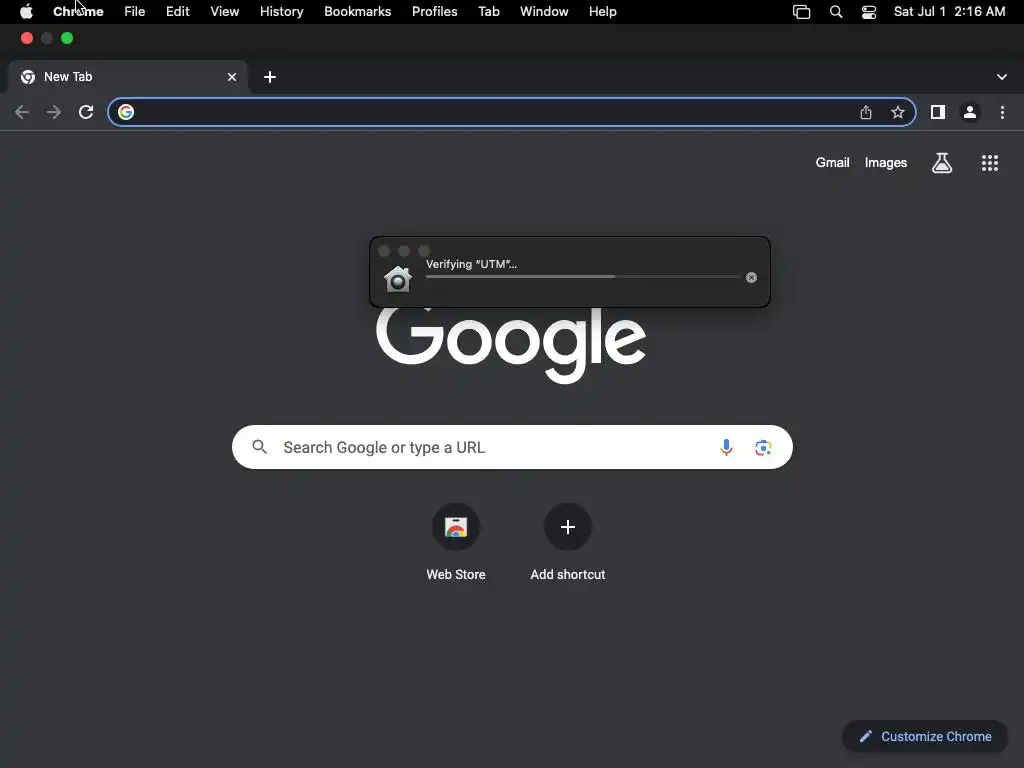Image resolution: width=1024 pixels, height=768 pixels.
Task: Toggle the Chrome side panel
Action: point(938,112)
